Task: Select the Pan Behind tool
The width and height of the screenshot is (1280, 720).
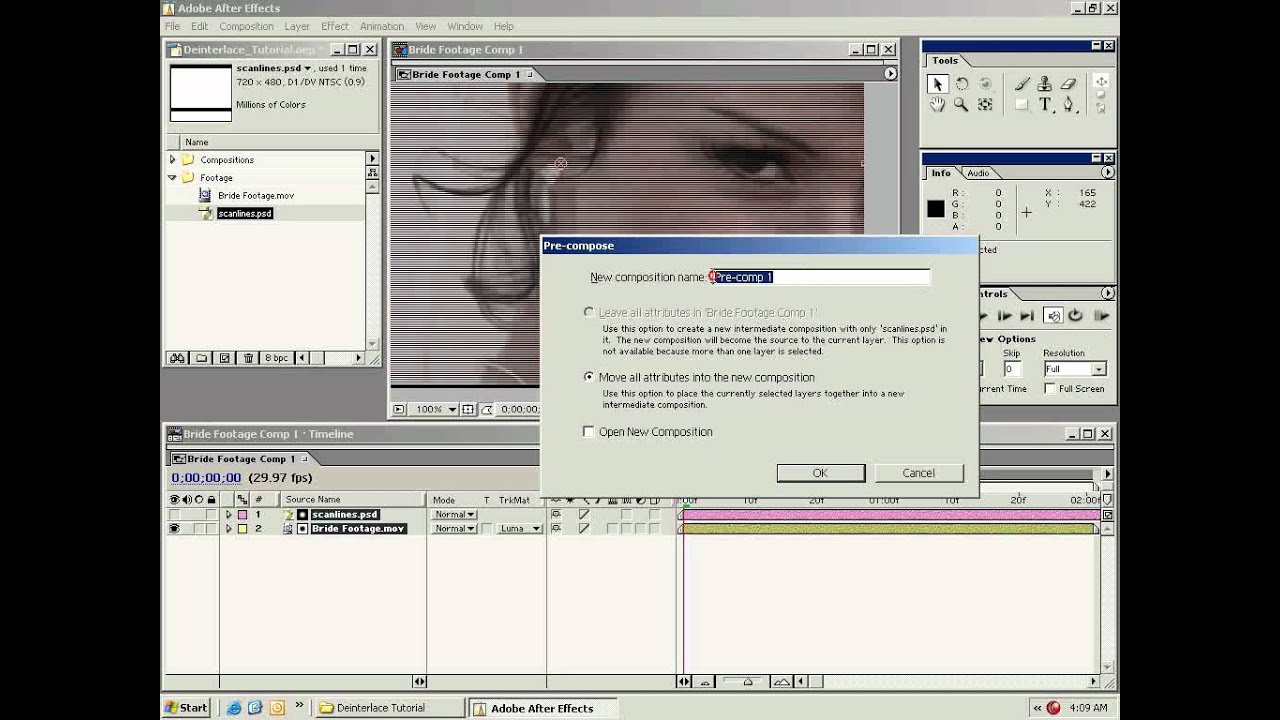Action: point(985,104)
